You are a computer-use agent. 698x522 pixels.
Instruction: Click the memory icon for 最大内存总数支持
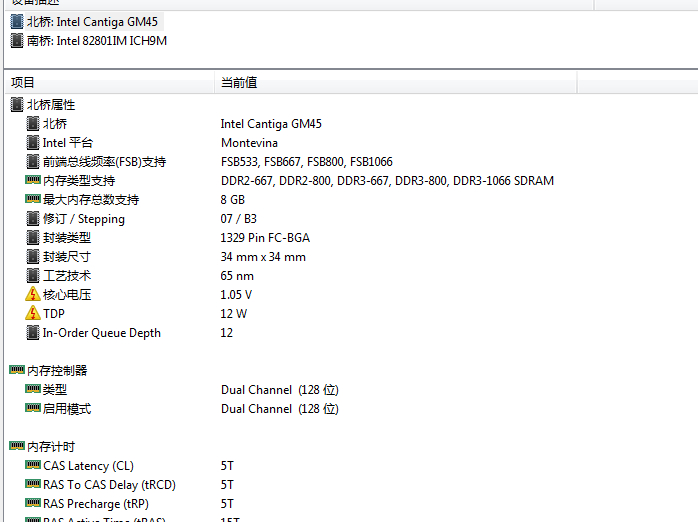point(32,199)
